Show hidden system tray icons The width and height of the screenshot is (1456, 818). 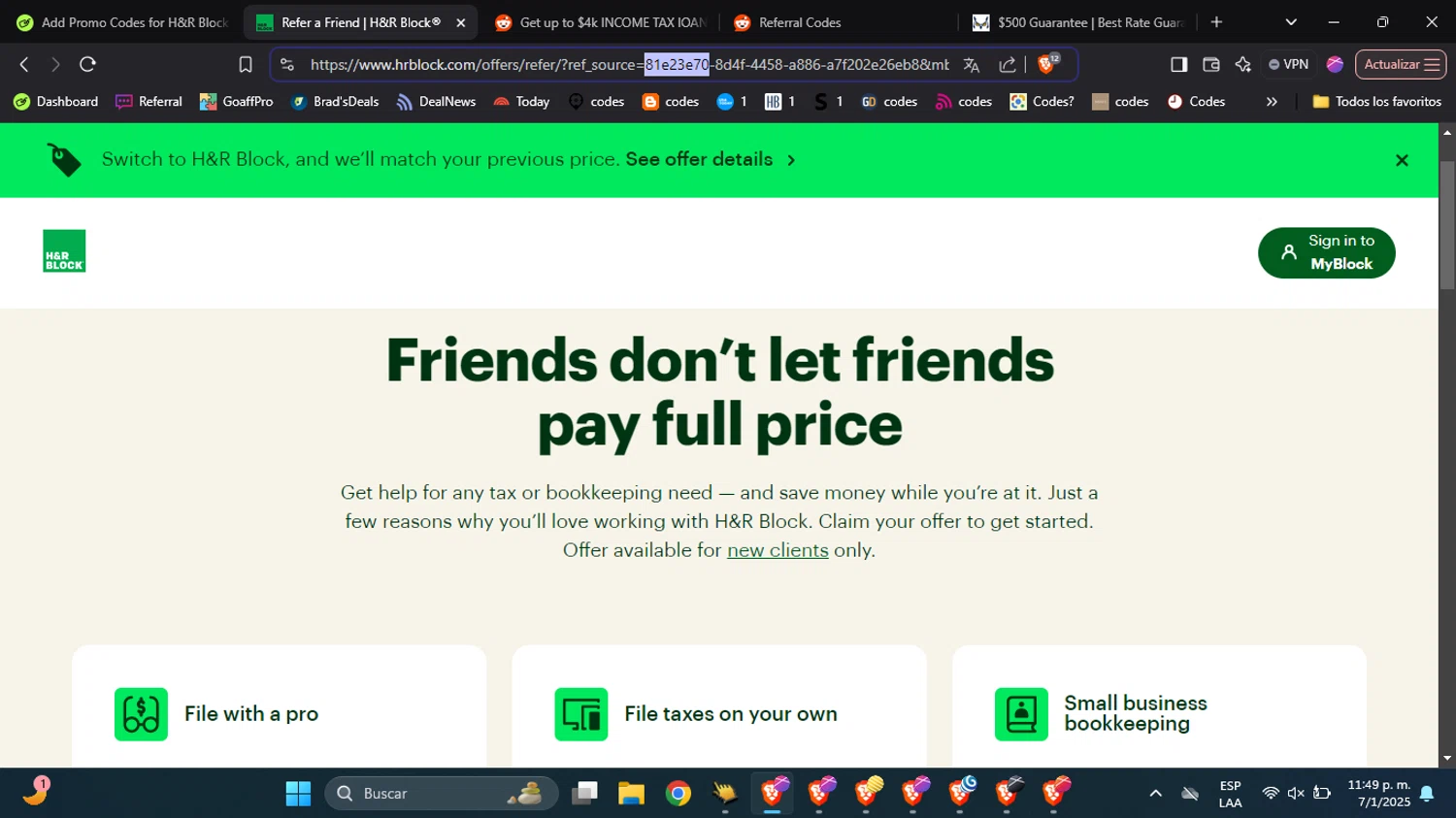click(1155, 793)
